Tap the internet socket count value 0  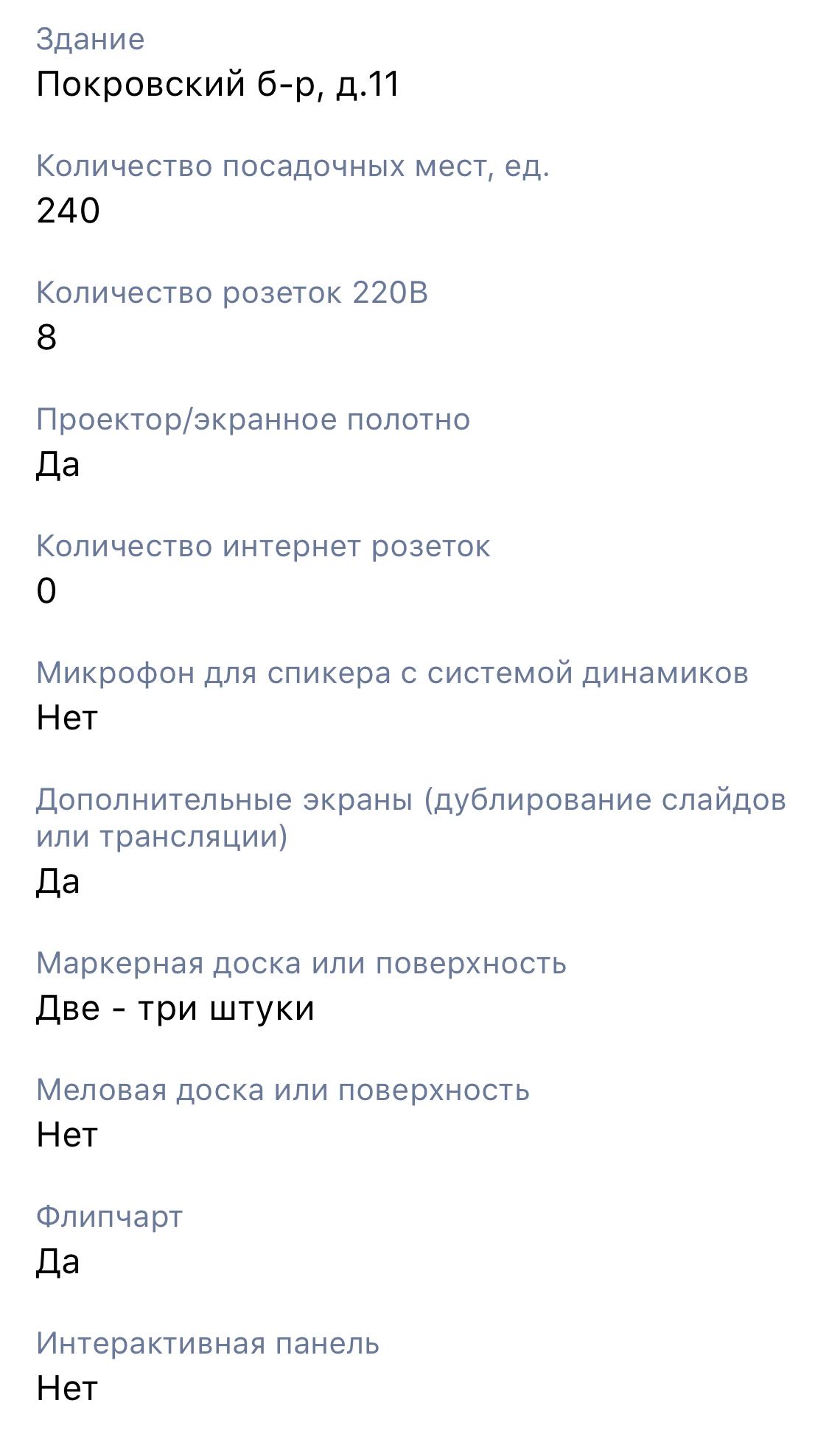46,591
